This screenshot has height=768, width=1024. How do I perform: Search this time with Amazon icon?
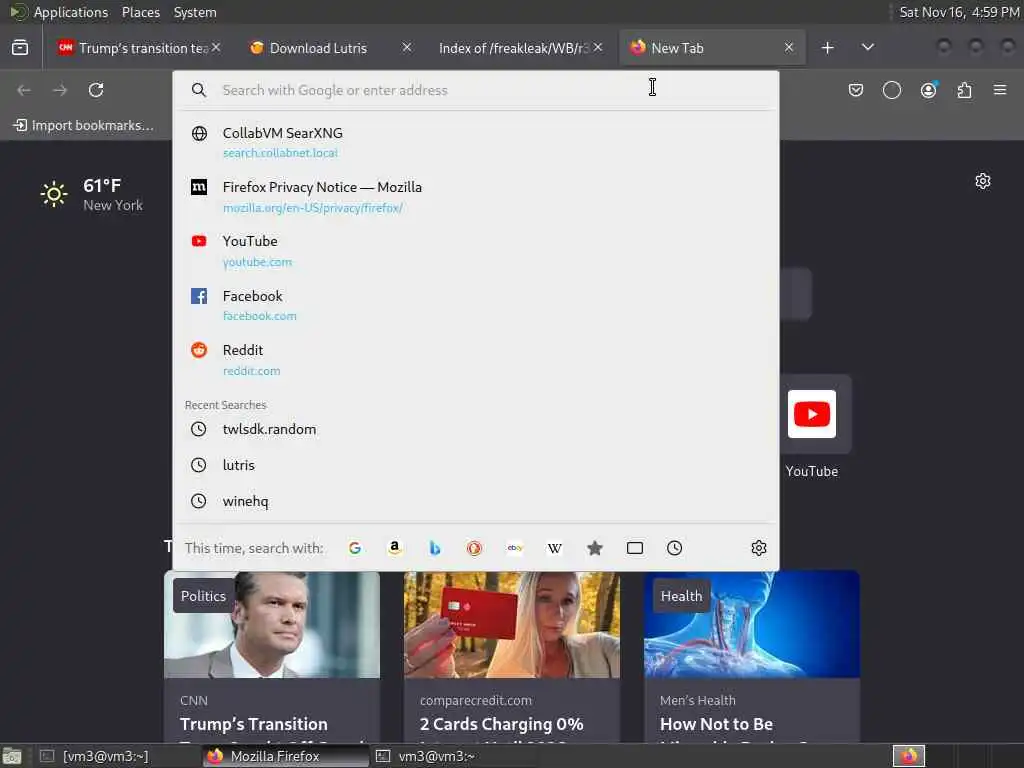coord(394,548)
